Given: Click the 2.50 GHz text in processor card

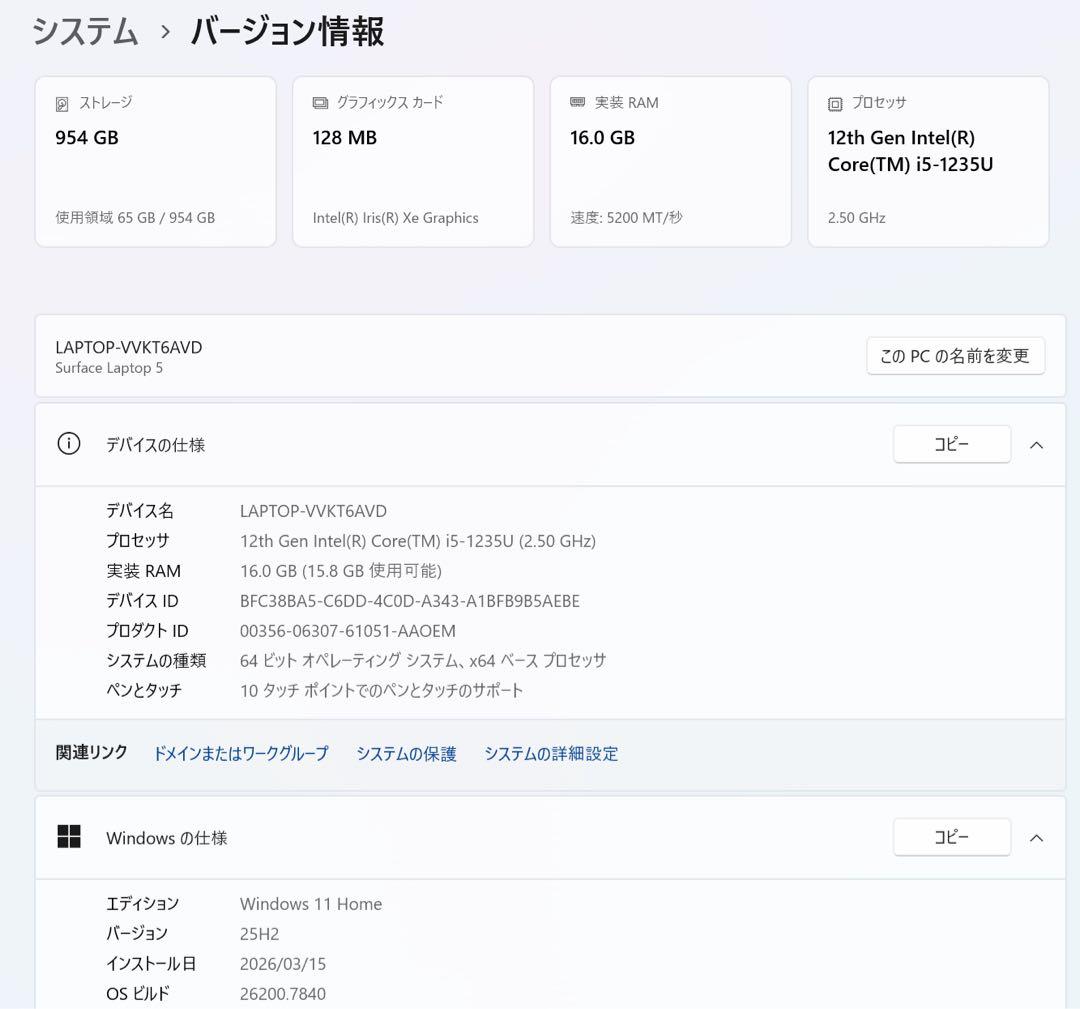Looking at the screenshot, I should 857,218.
